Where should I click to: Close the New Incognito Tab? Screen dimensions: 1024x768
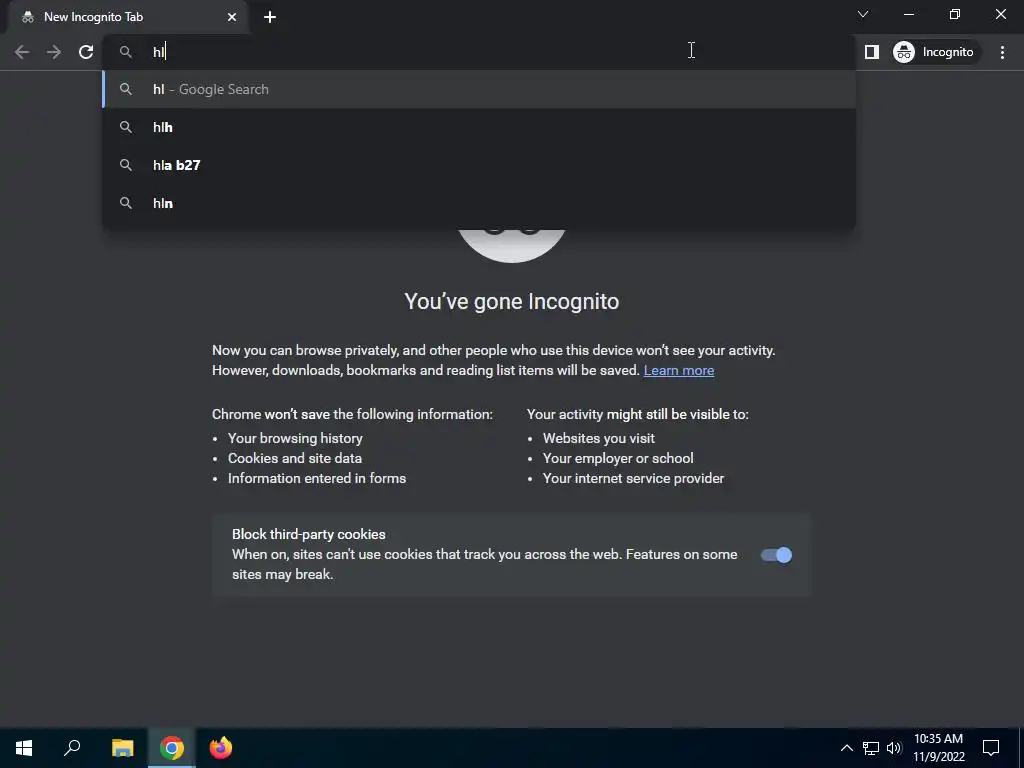click(x=232, y=17)
